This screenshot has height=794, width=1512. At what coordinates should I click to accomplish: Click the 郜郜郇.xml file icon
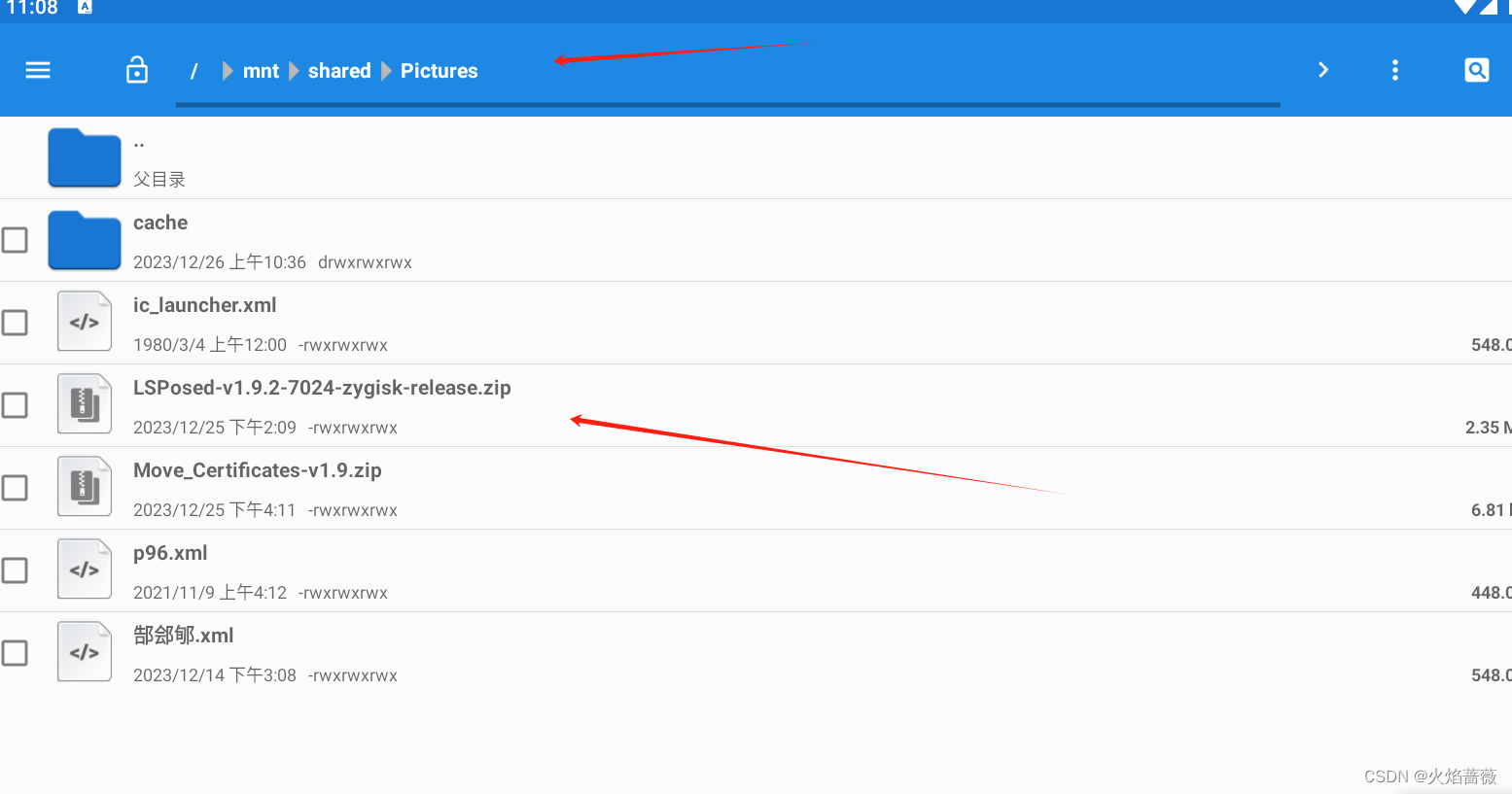pos(85,652)
